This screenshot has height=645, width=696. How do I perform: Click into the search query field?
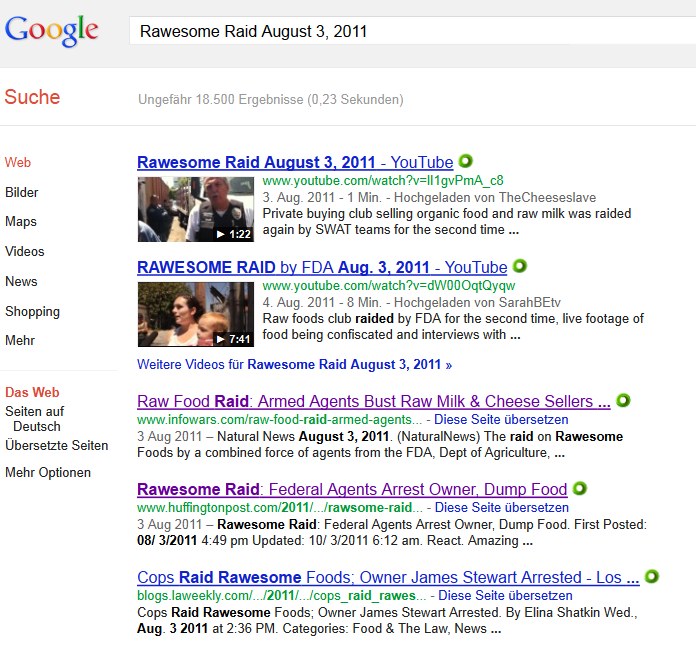tap(413, 31)
